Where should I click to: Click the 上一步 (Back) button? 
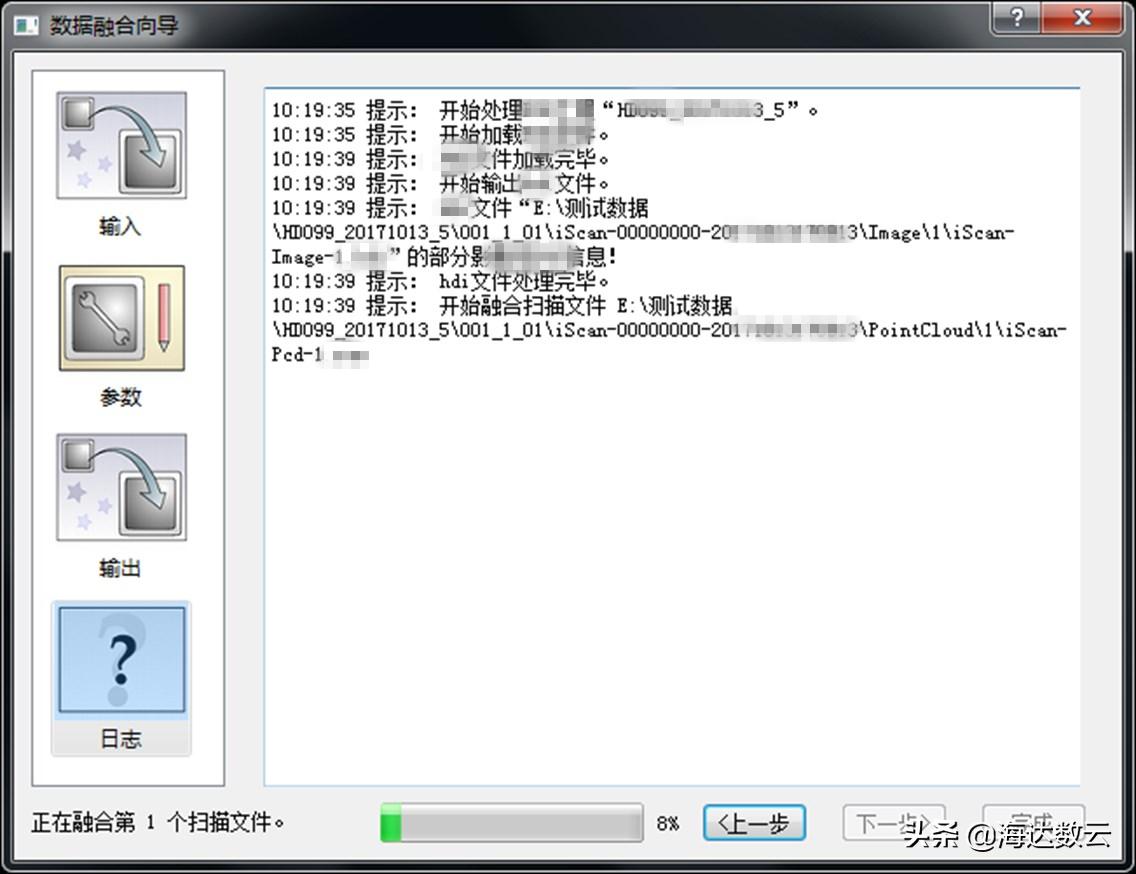(x=753, y=822)
